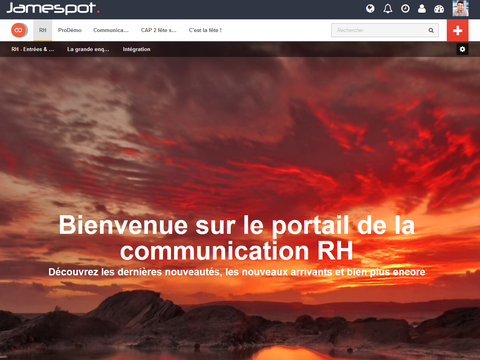Click the globe icon in top bar
The image size is (480, 360).
(x=370, y=9)
